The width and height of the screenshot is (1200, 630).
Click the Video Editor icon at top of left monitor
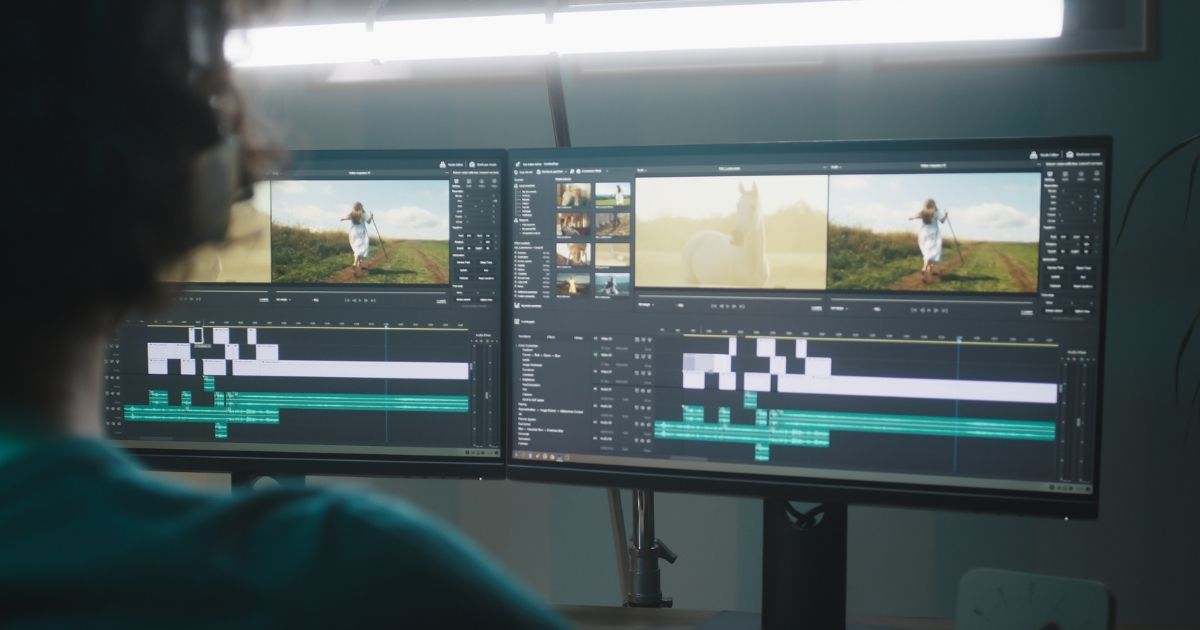442,161
